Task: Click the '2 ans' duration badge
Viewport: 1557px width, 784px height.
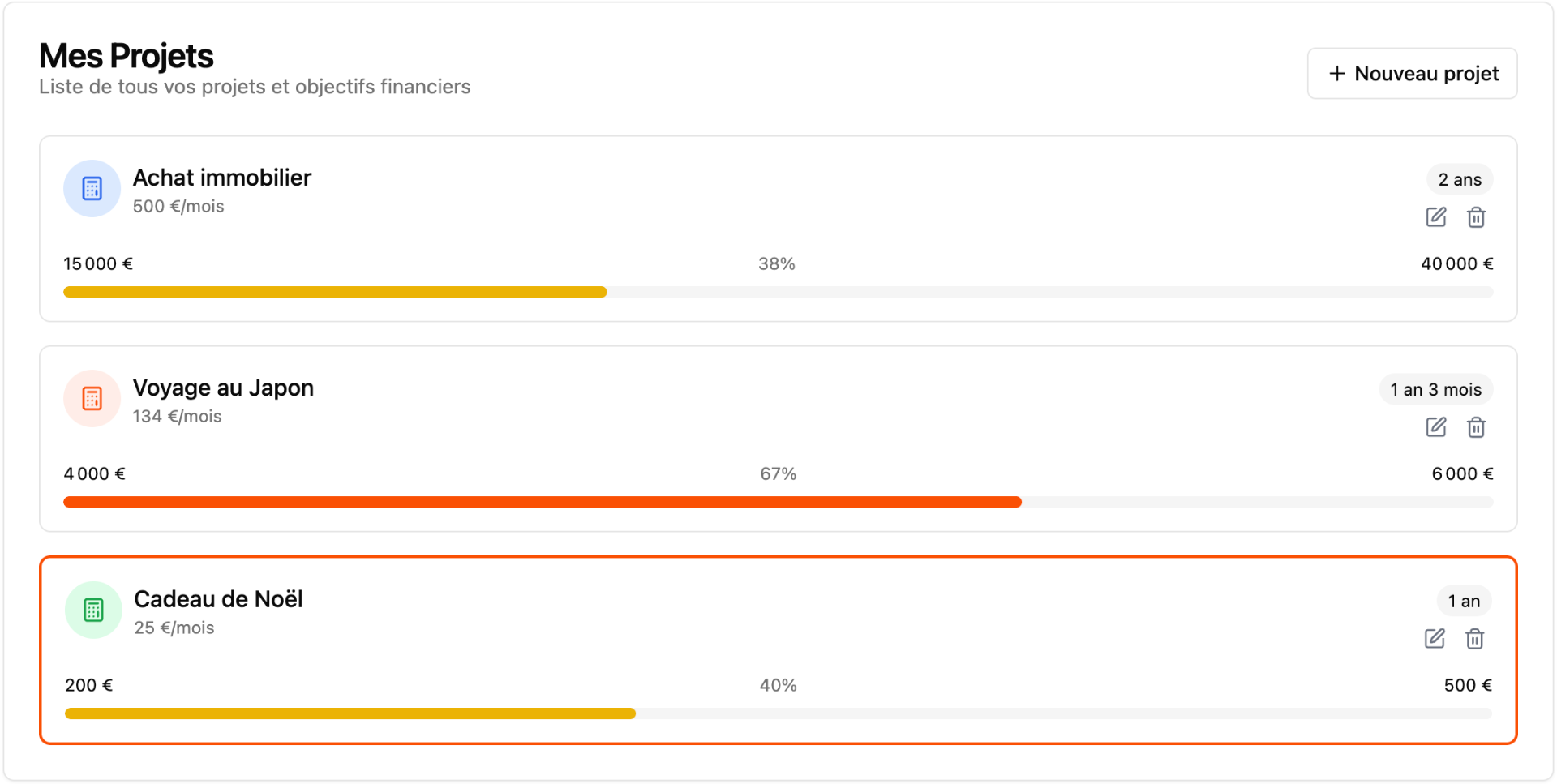Action: pos(1459,180)
